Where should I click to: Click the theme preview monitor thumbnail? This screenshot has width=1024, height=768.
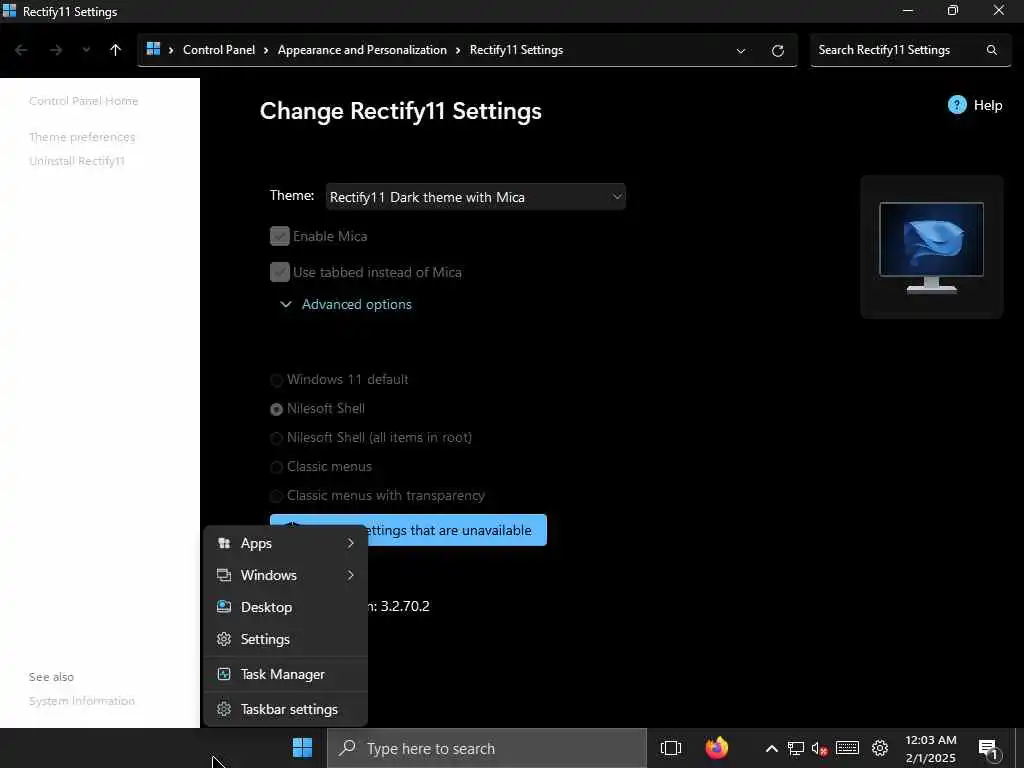click(x=931, y=247)
